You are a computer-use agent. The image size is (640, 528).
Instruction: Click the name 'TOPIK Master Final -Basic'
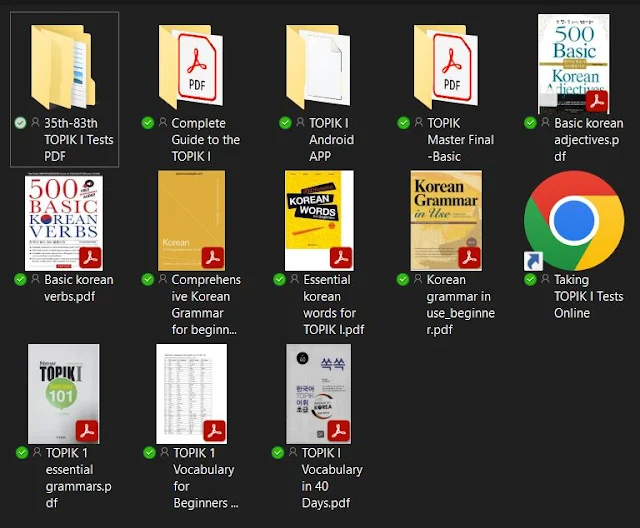[460, 140]
